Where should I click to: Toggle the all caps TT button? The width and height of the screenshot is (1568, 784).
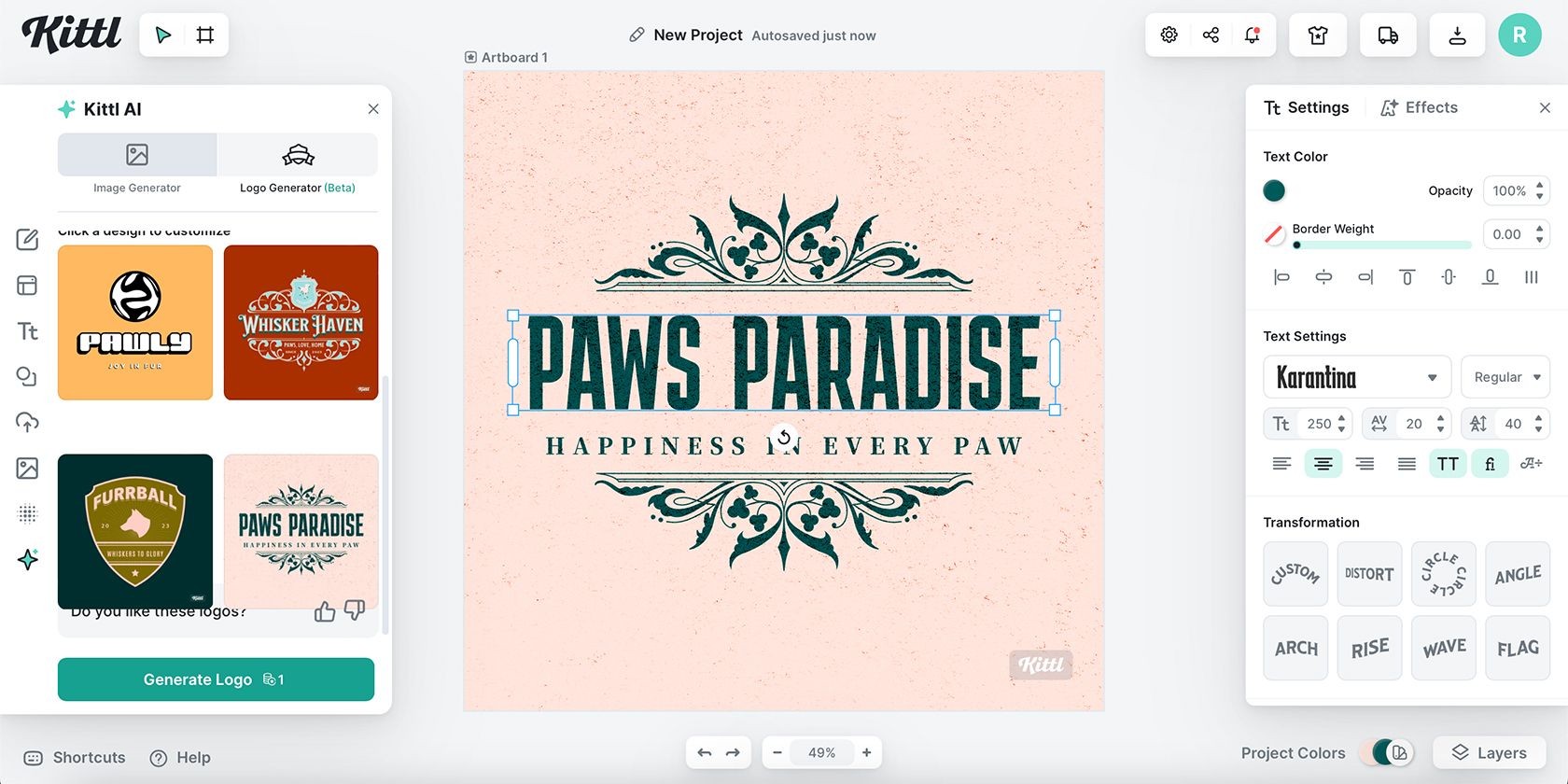(x=1448, y=464)
